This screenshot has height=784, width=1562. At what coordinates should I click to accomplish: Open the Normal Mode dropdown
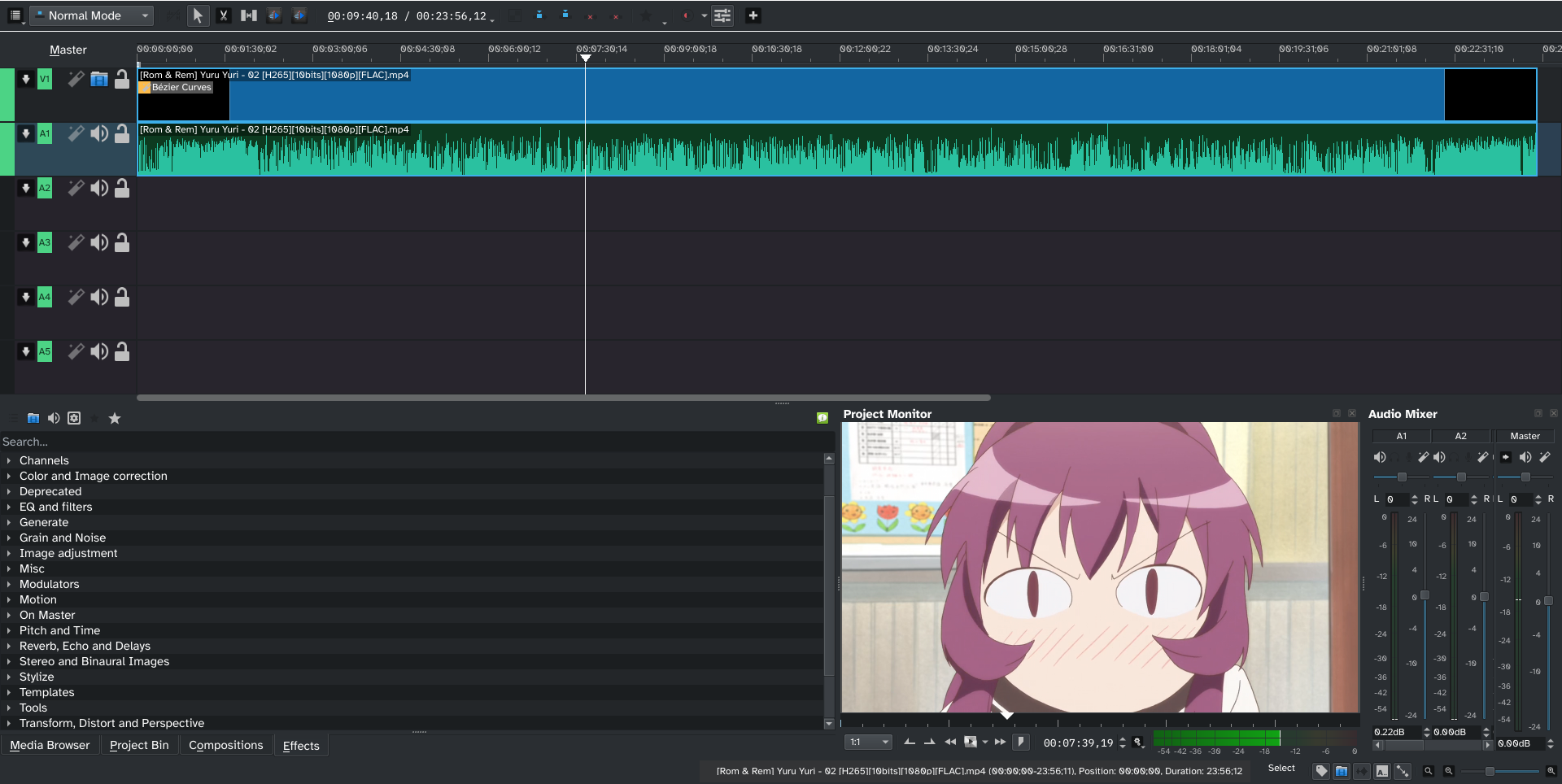(91, 15)
